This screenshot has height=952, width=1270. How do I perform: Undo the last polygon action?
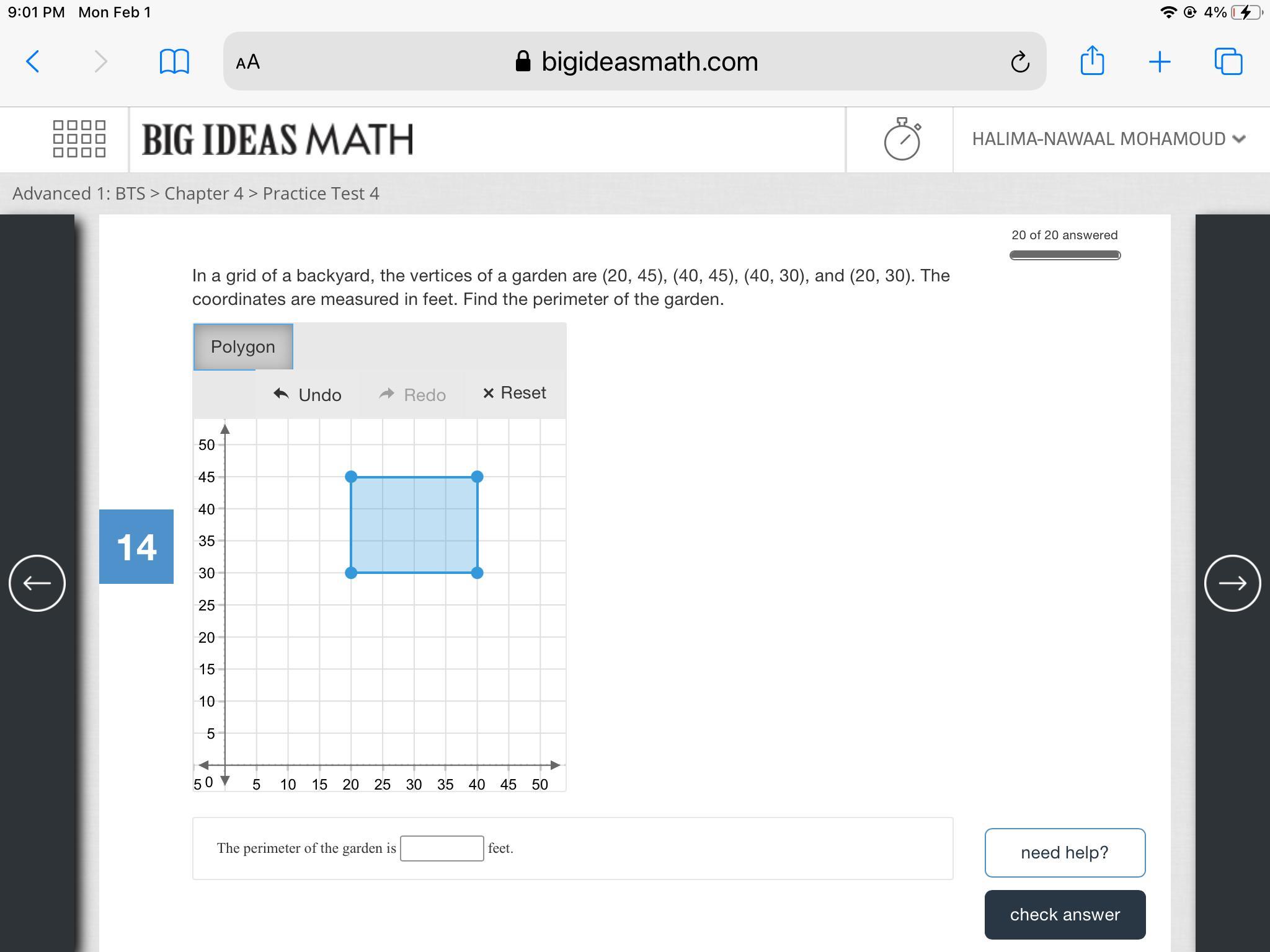click(x=308, y=394)
